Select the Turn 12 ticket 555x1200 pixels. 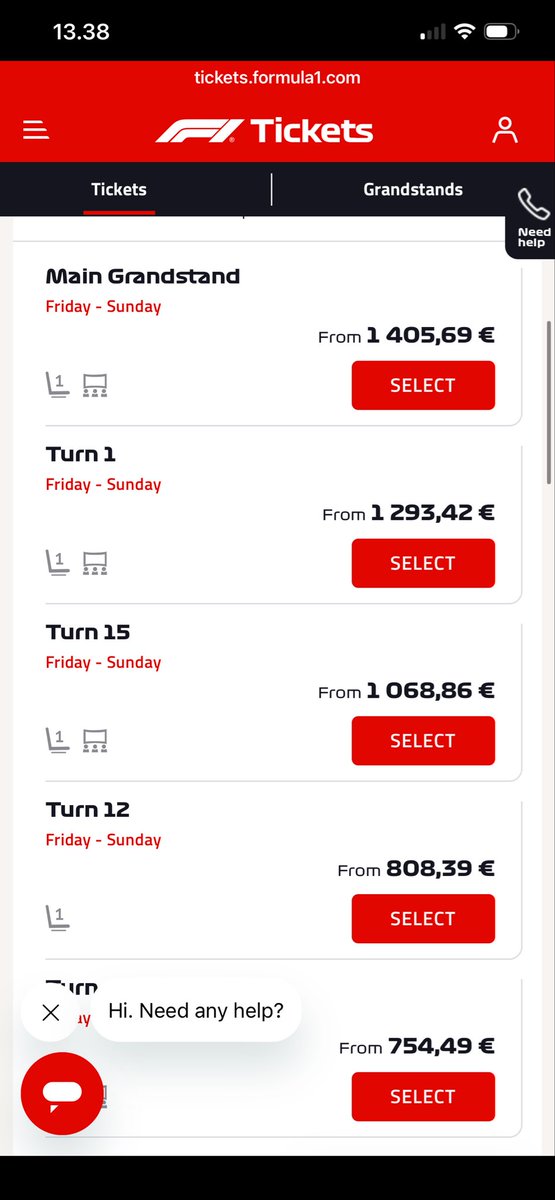tap(423, 919)
